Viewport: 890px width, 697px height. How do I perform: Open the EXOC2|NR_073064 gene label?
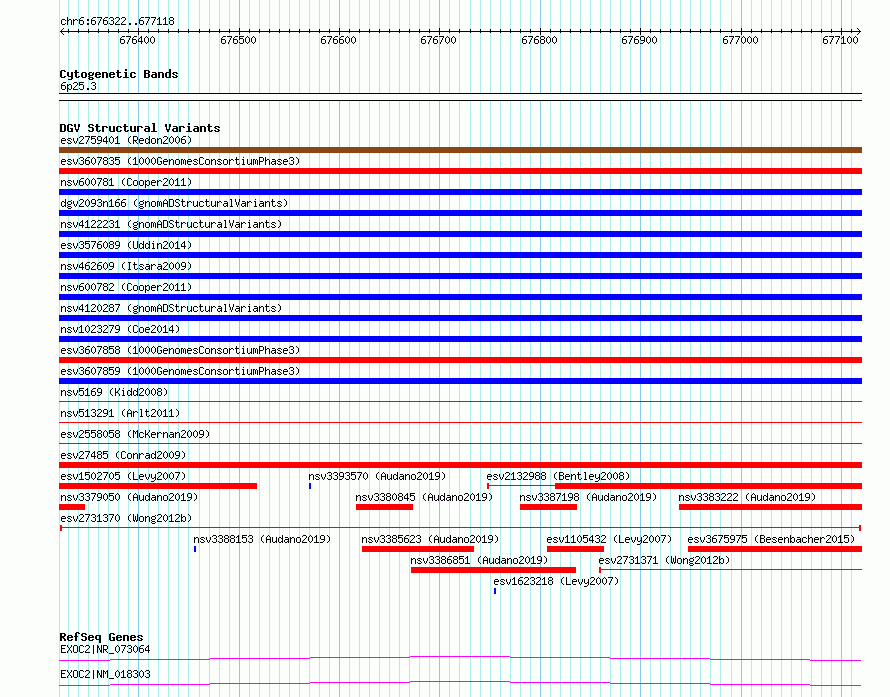105,649
